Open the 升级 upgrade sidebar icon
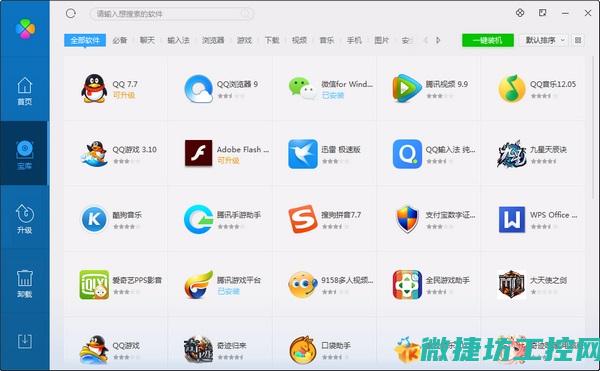 point(24,219)
